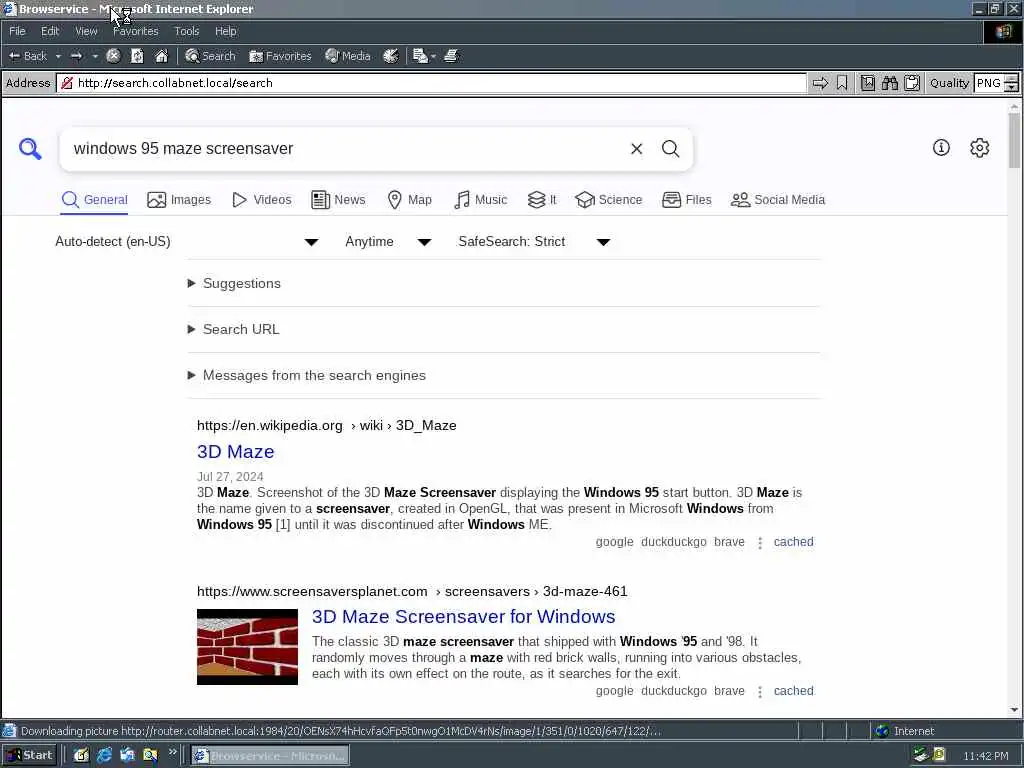Click the red brick maze thumbnail
This screenshot has width=1024, height=768.
[248, 647]
